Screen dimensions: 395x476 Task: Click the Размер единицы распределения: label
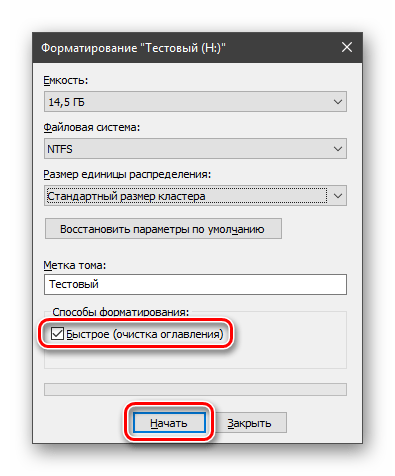pos(127,174)
